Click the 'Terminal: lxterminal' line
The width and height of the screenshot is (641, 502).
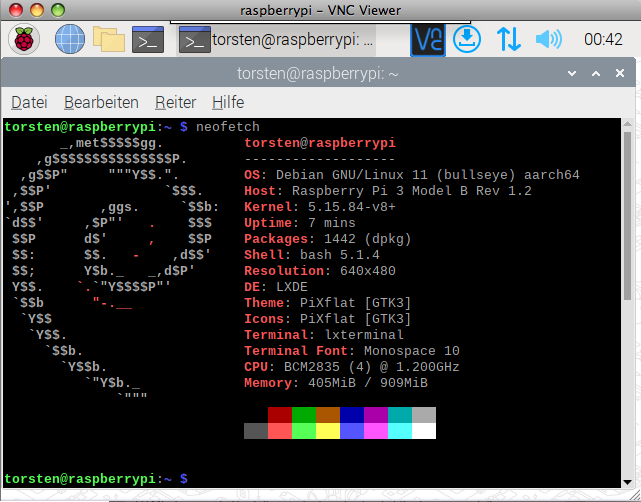pos(324,335)
